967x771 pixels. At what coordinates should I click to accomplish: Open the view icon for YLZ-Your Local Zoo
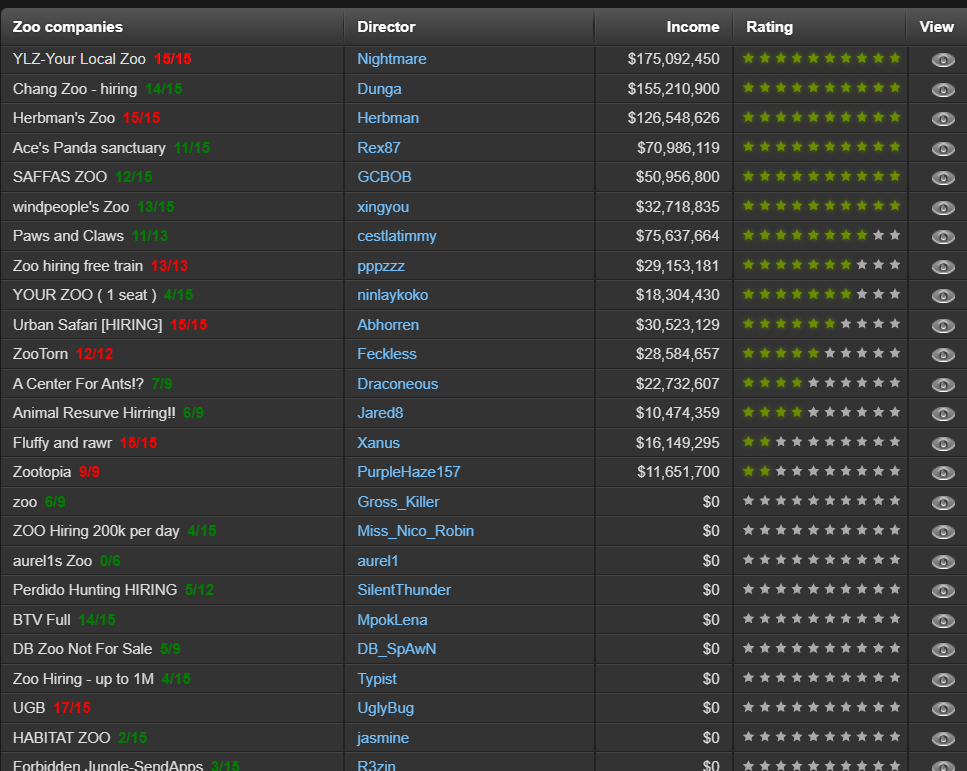[942, 58]
